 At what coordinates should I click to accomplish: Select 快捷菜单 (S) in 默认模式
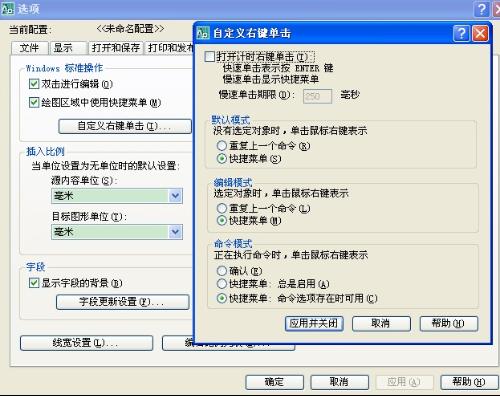pyautogui.click(x=222, y=158)
